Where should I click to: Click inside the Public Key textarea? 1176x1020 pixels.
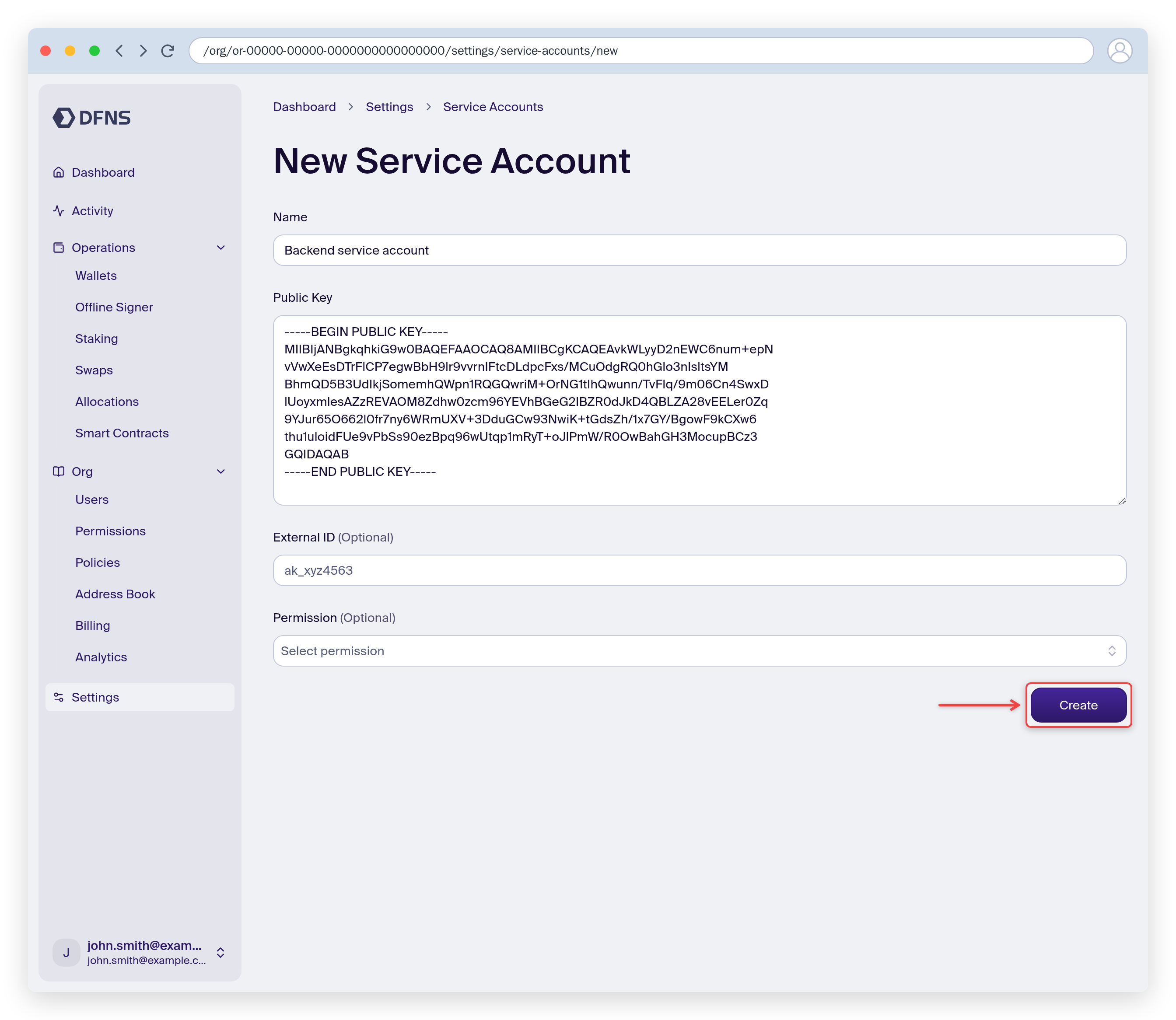(x=699, y=410)
